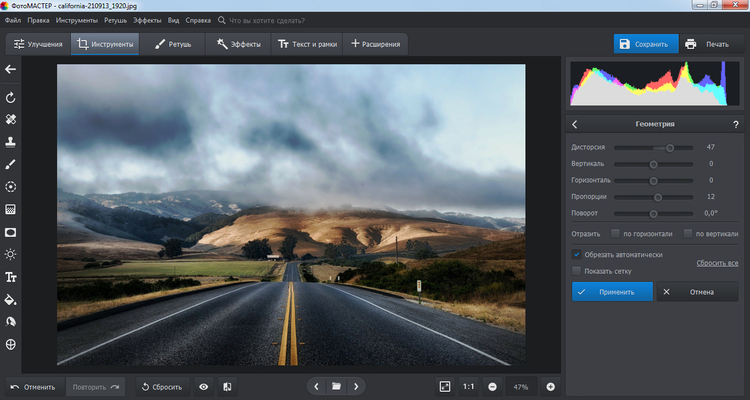Click the fit-to-screen icon in bottom bar
Viewport: 750px width, 400px height.
pos(445,386)
